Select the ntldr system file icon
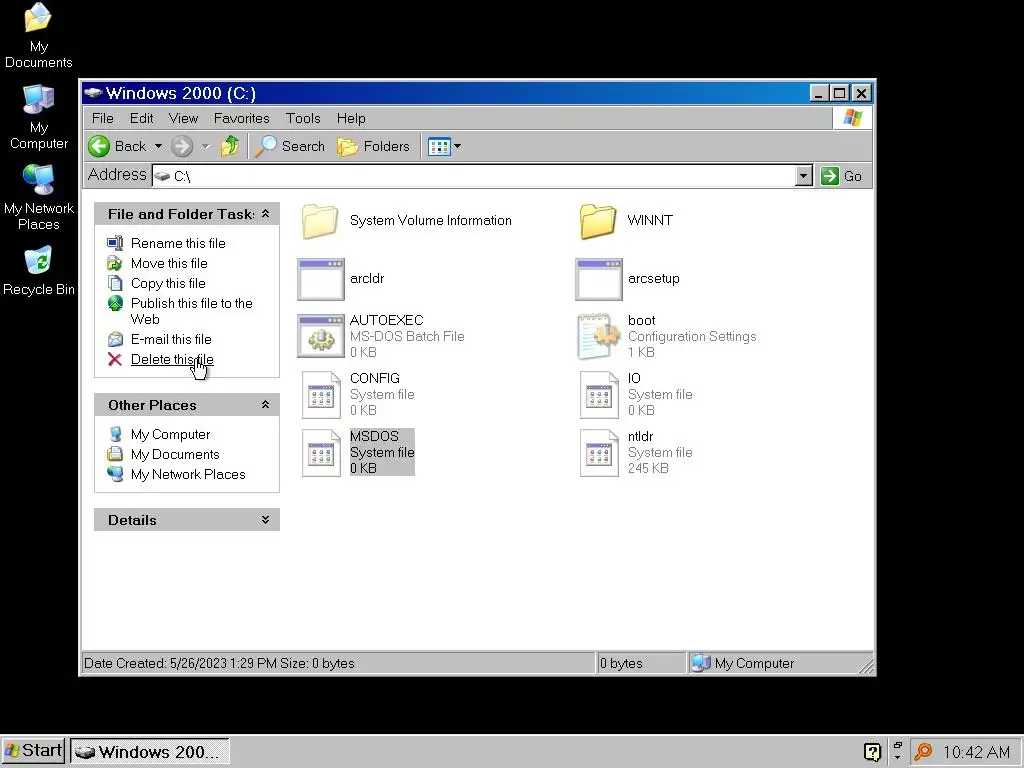The image size is (1024, 768). (600, 453)
